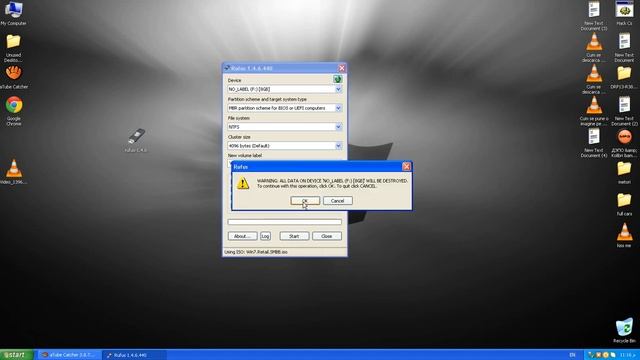Select the aTube Catcher desktop icon

(13, 78)
